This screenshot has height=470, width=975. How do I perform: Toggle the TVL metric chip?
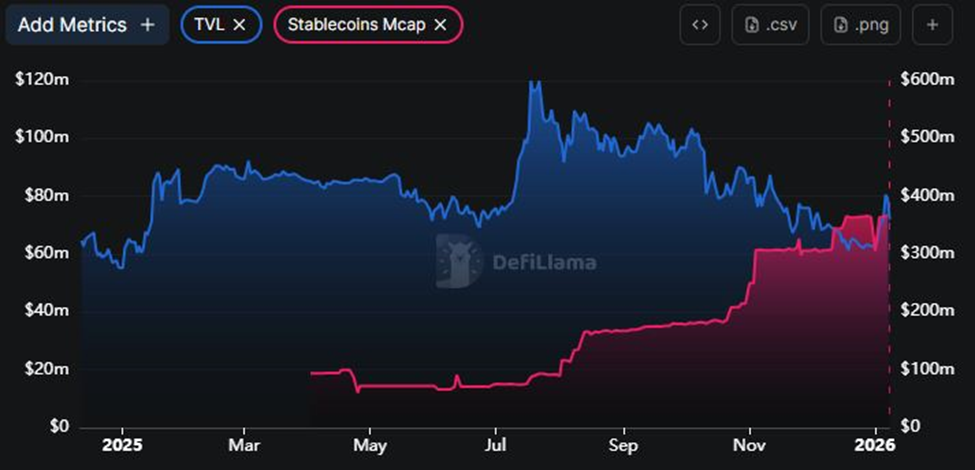coord(209,25)
